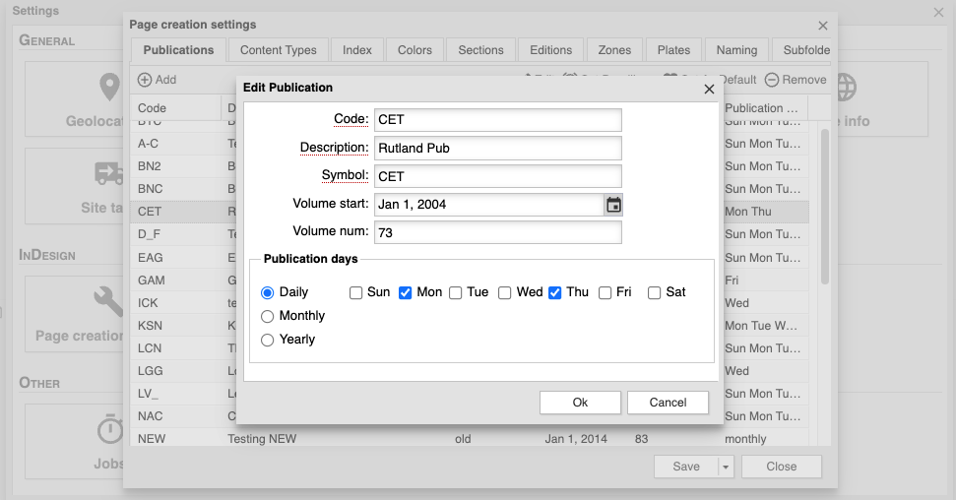This screenshot has height=500, width=956.
Task: Click the Close button in Page creation settings
Action: click(782, 467)
